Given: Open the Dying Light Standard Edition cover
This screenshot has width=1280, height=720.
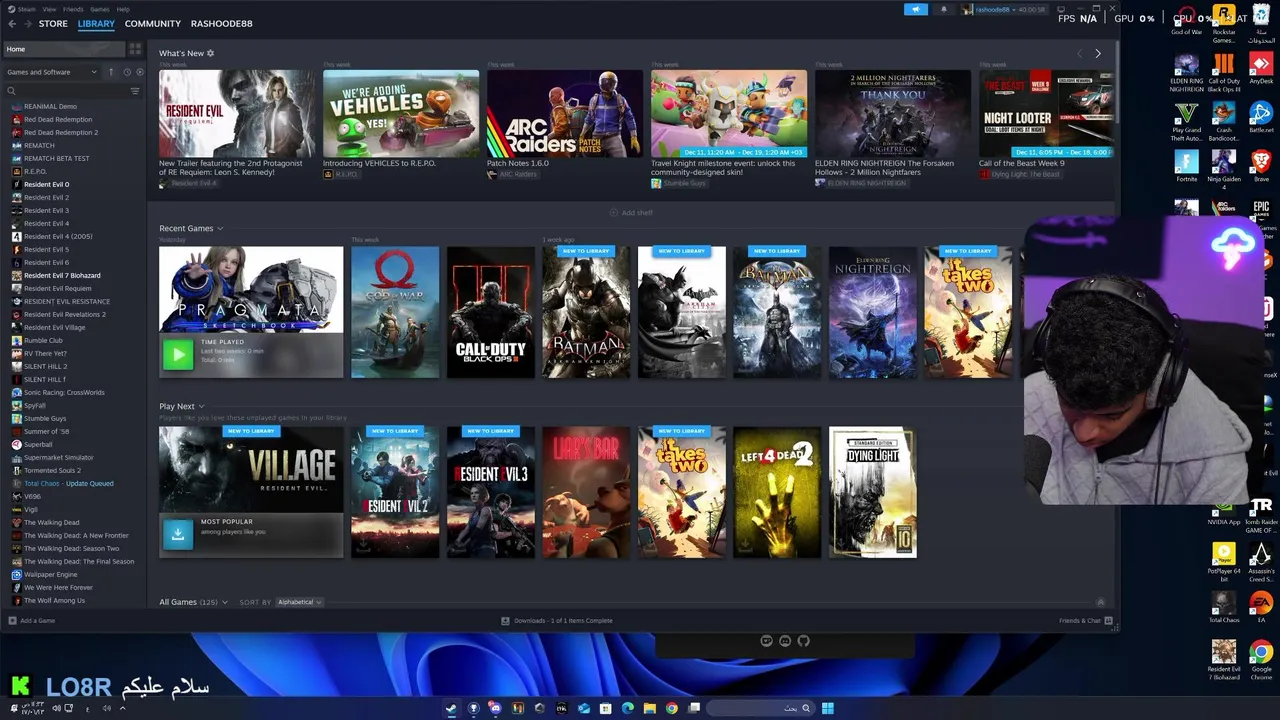Looking at the screenshot, I should pyautogui.click(x=872, y=493).
